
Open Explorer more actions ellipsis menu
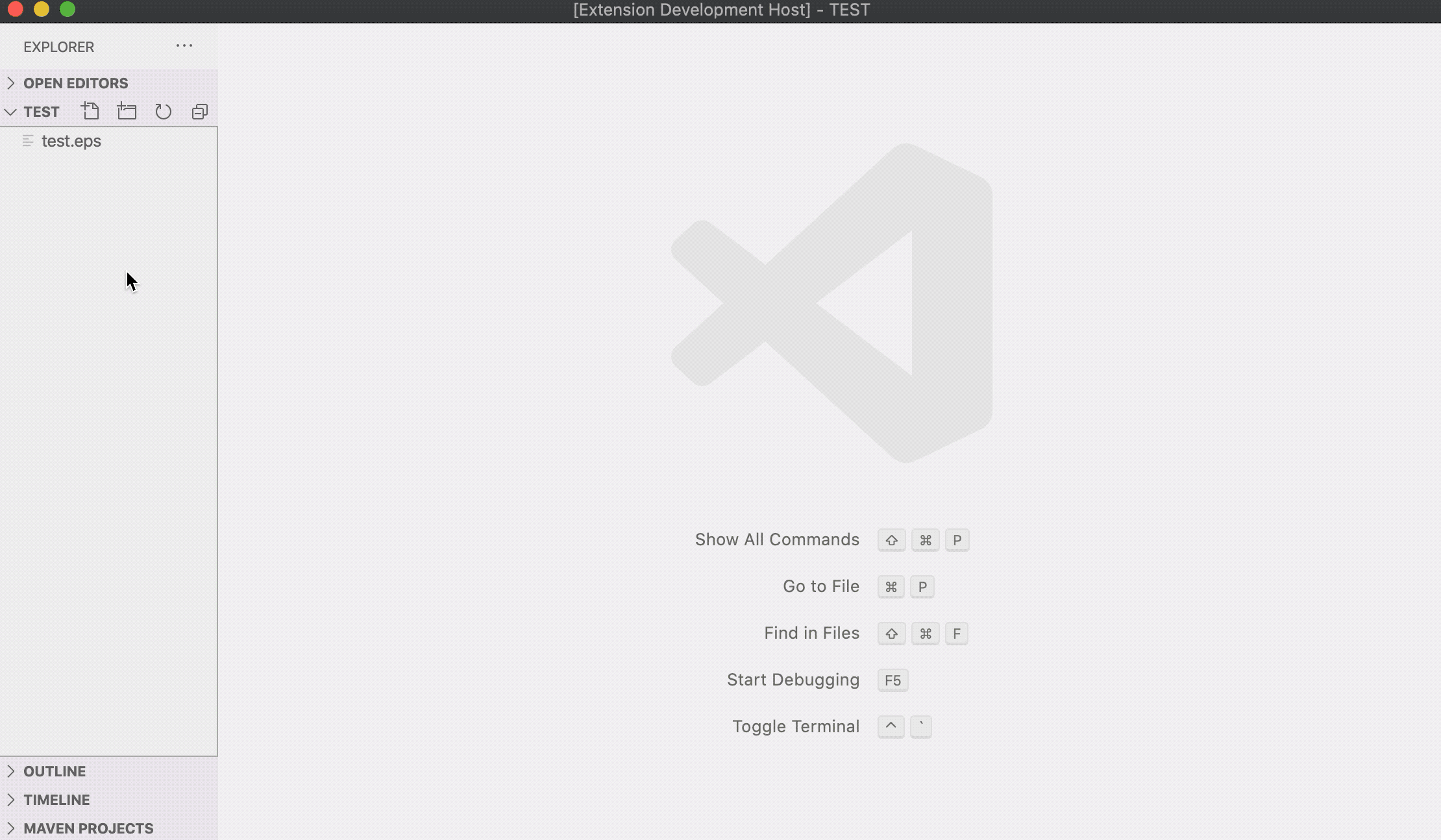coord(184,46)
